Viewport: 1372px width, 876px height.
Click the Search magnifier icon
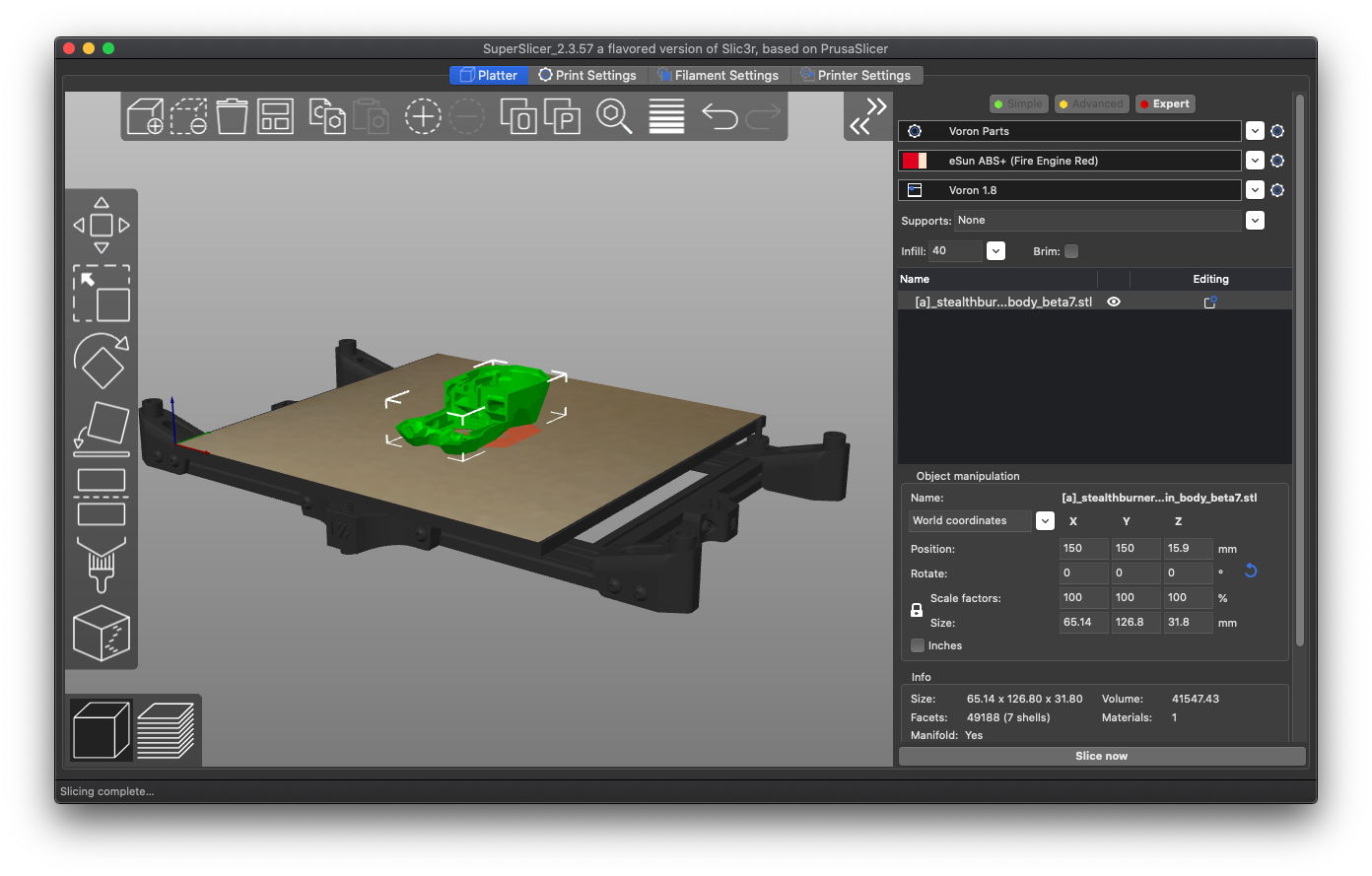coord(614,116)
